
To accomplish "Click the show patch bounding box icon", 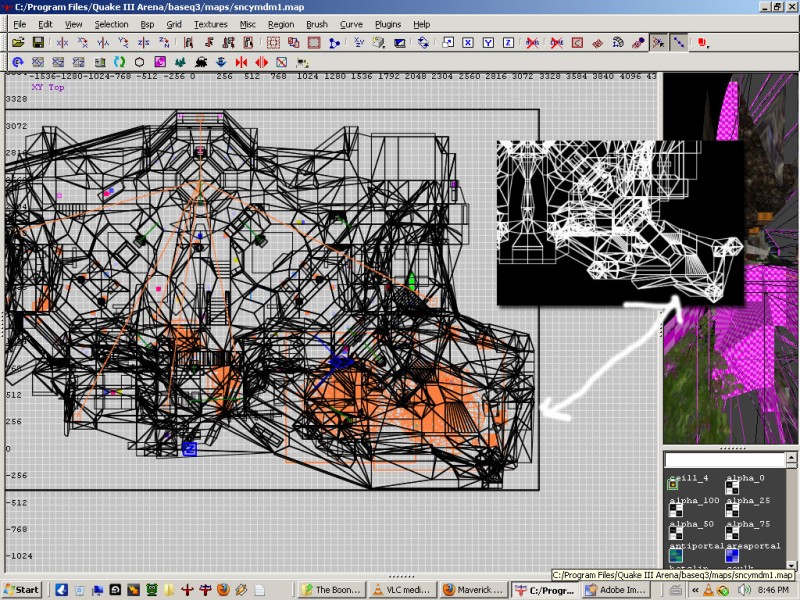I will [x=577, y=43].
